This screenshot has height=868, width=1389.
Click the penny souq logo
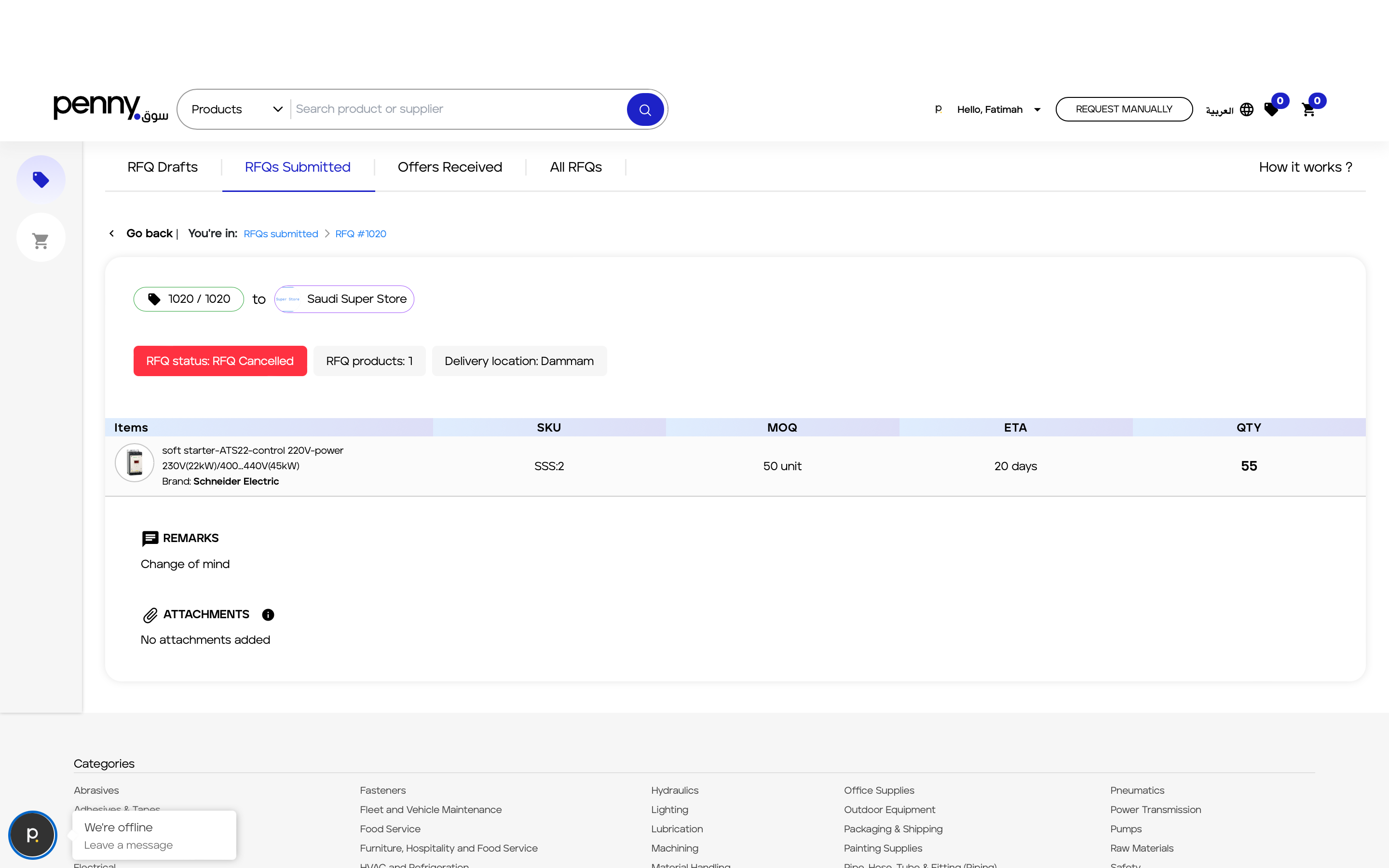[x=111, y=108]
